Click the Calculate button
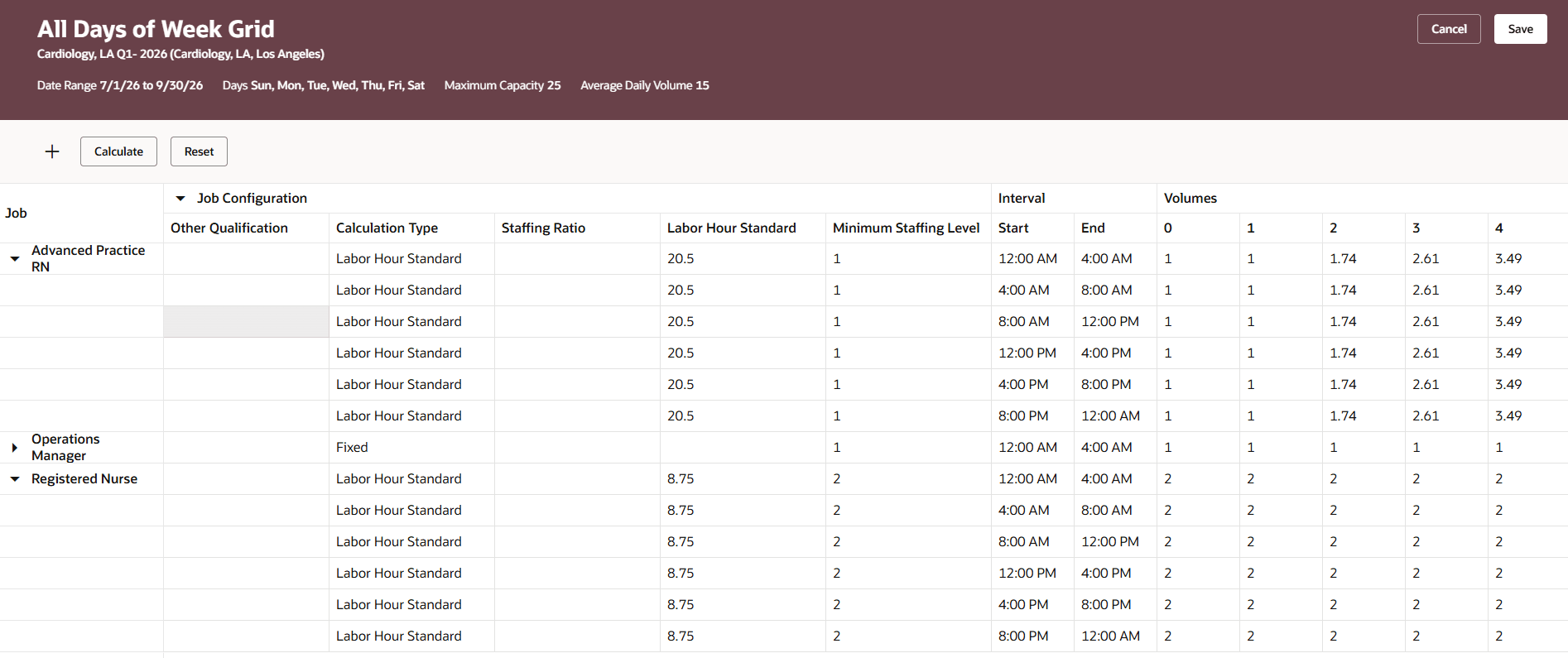This screenshot has width=1568, height=658. pyautogui.click(x=118, y=151)
